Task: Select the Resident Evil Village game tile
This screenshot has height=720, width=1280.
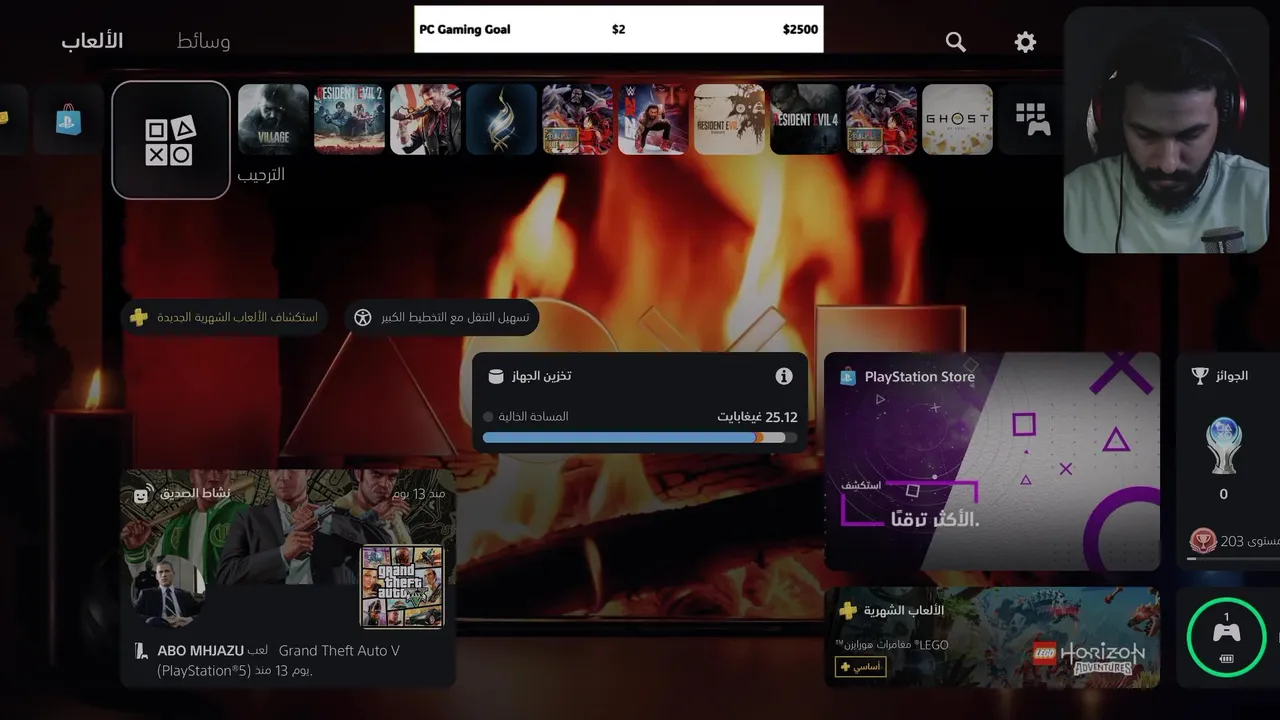Action: 273,119
